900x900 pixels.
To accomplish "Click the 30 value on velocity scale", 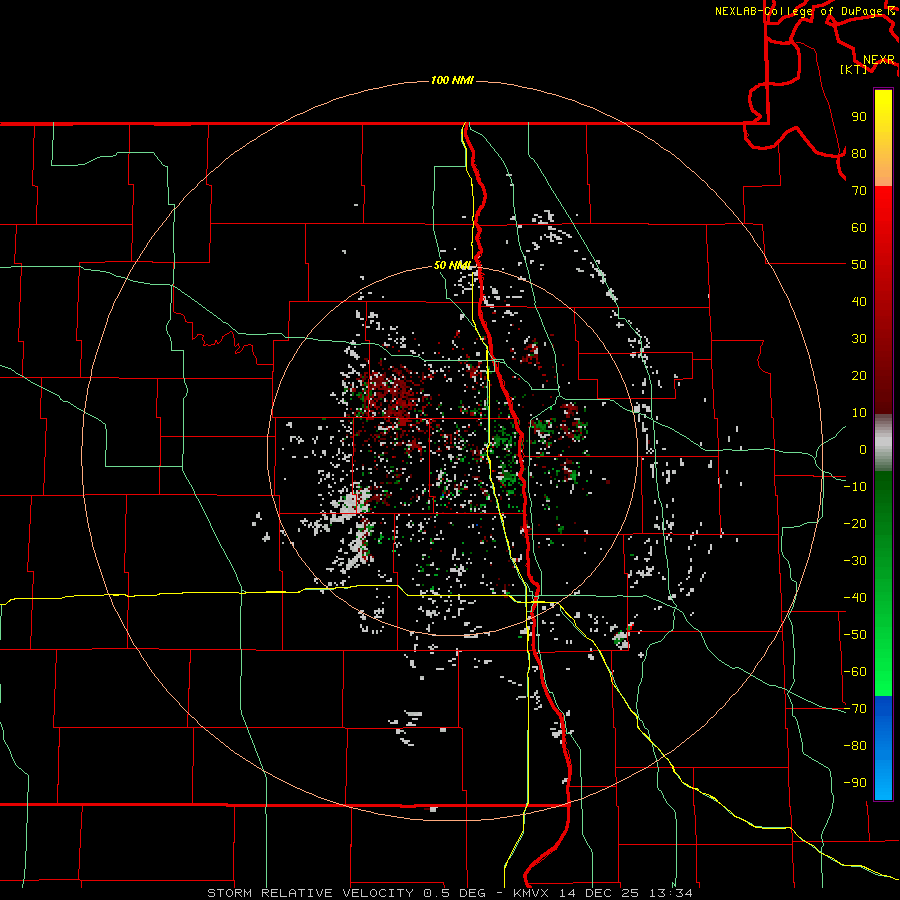I will 859,339.
